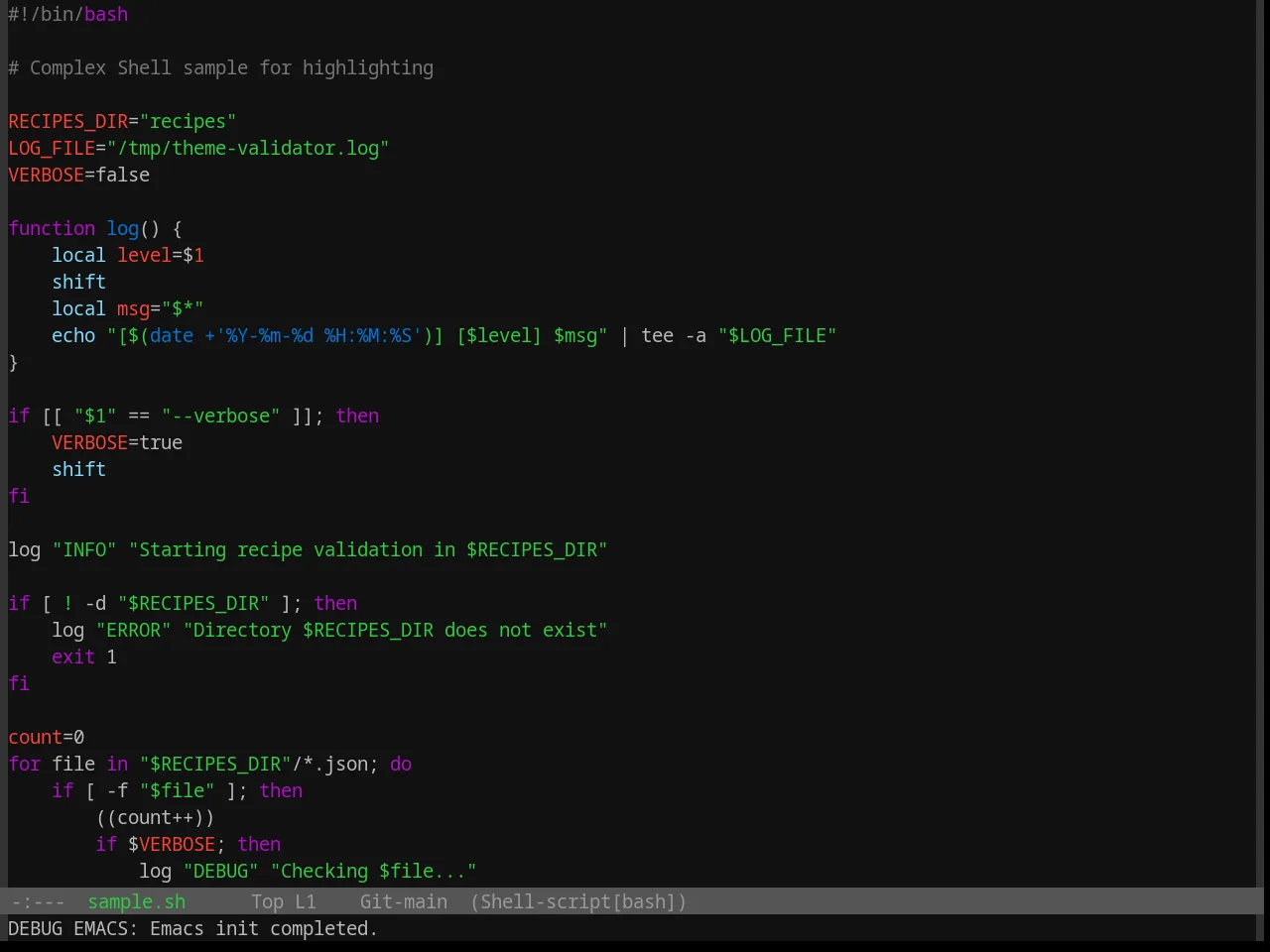The height and width of the screenshot is (952, 1270).
Task: Click the LOG_FILE variable name
Action: 52,148
